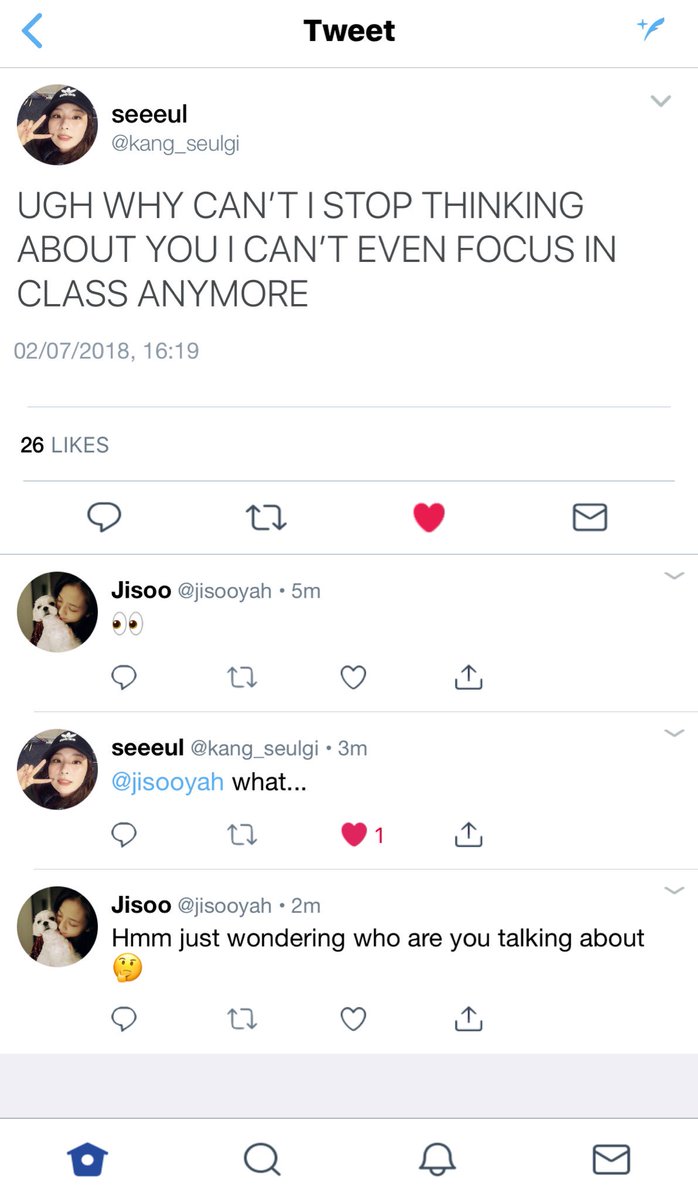Open the options chevron on the main tweet
The height and width of the screenshot is (1200, 698).
(660, 101)
